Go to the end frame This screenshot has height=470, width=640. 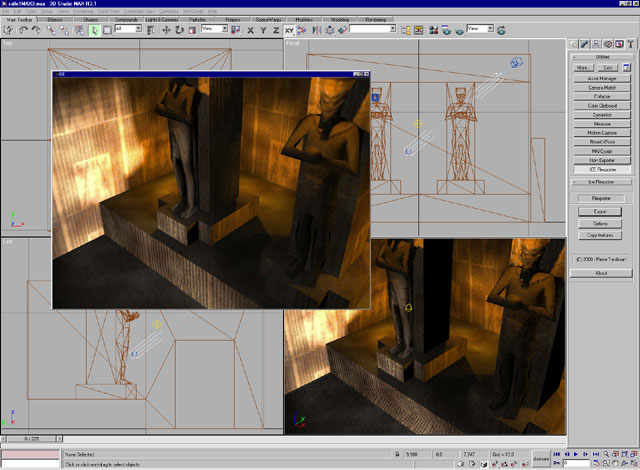[596, 454]
